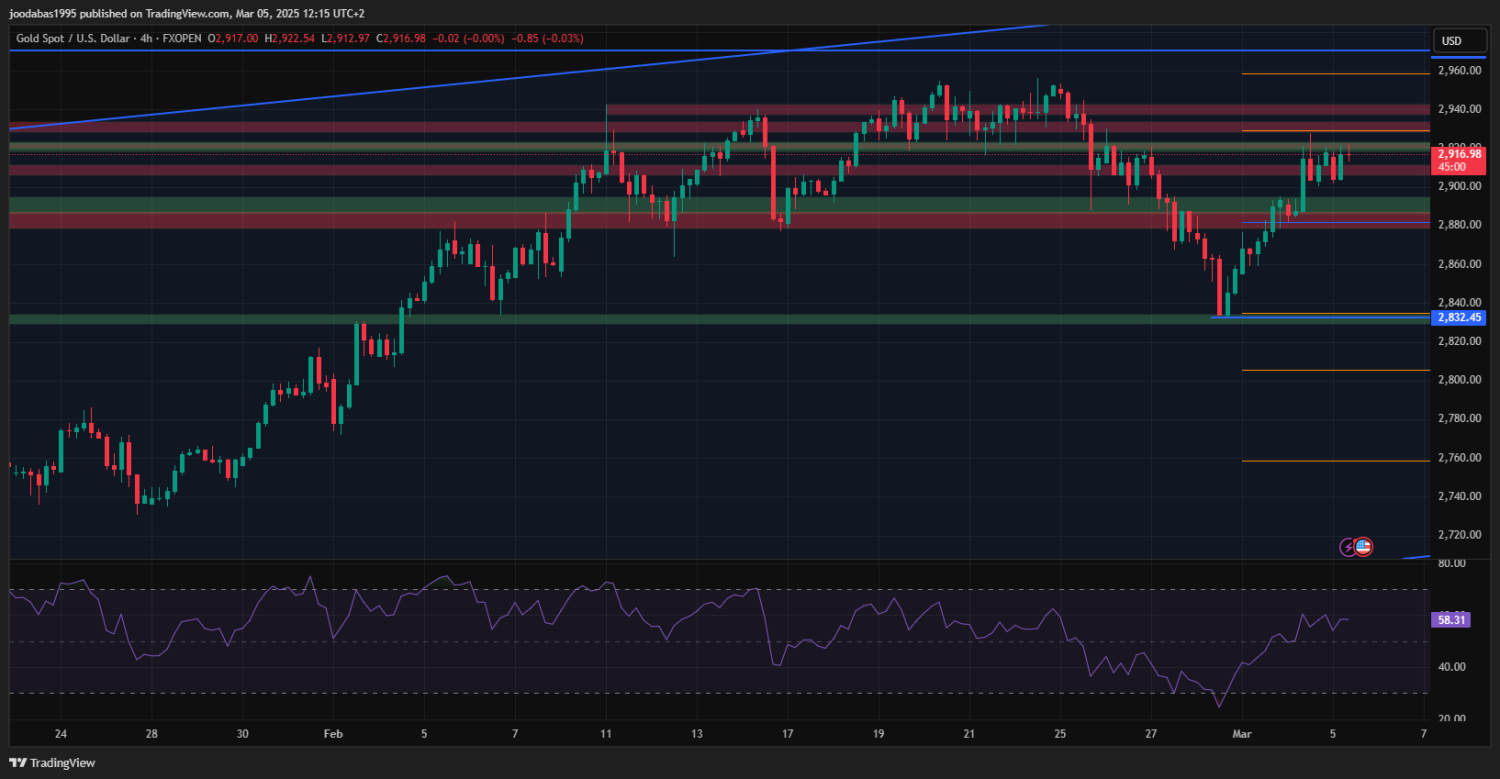Click the 13 date label on time axis
Screen dimensions: 1500x779
(x=696, y=734)
